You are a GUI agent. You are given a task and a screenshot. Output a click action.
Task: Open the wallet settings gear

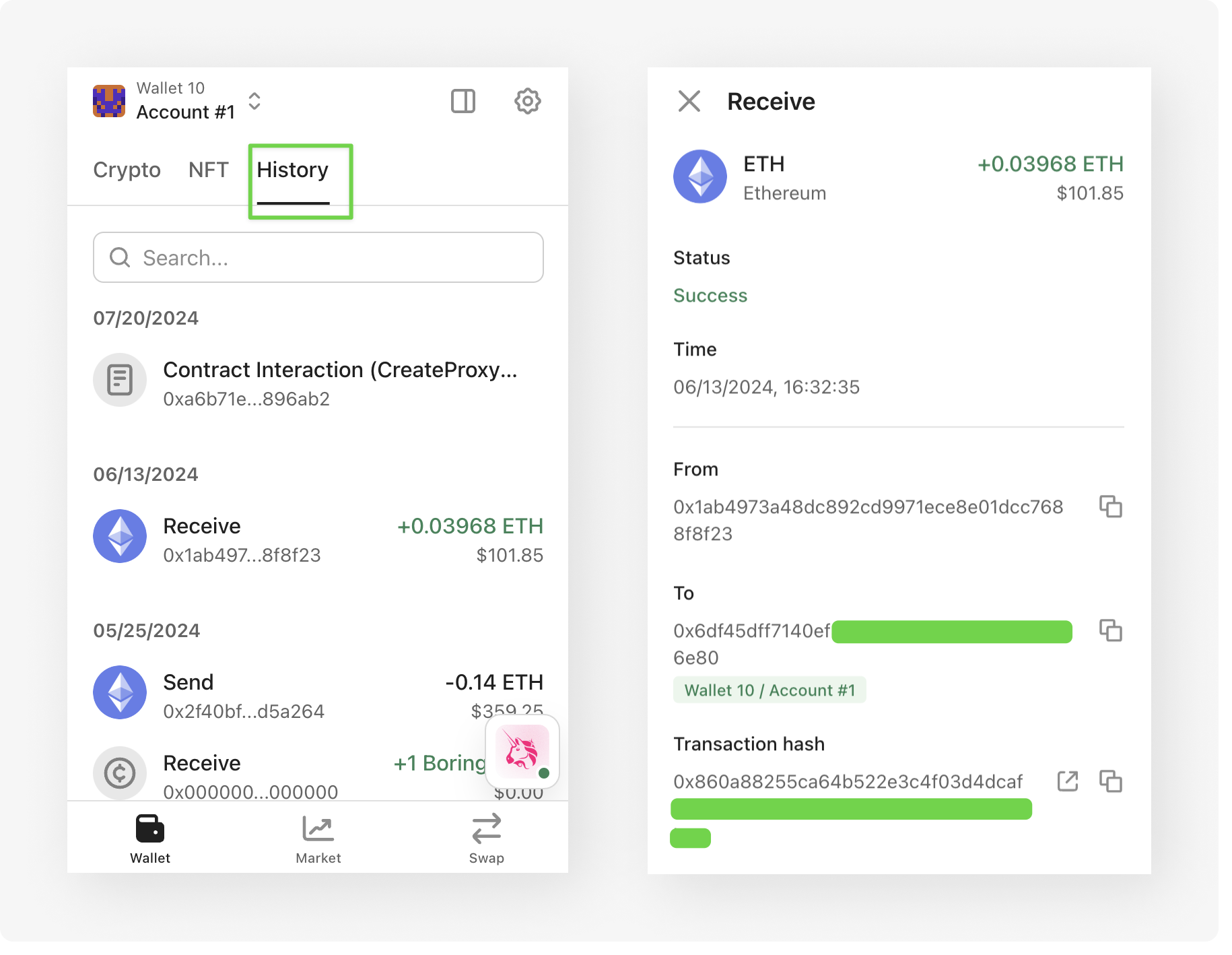click(x=527, y=101)
